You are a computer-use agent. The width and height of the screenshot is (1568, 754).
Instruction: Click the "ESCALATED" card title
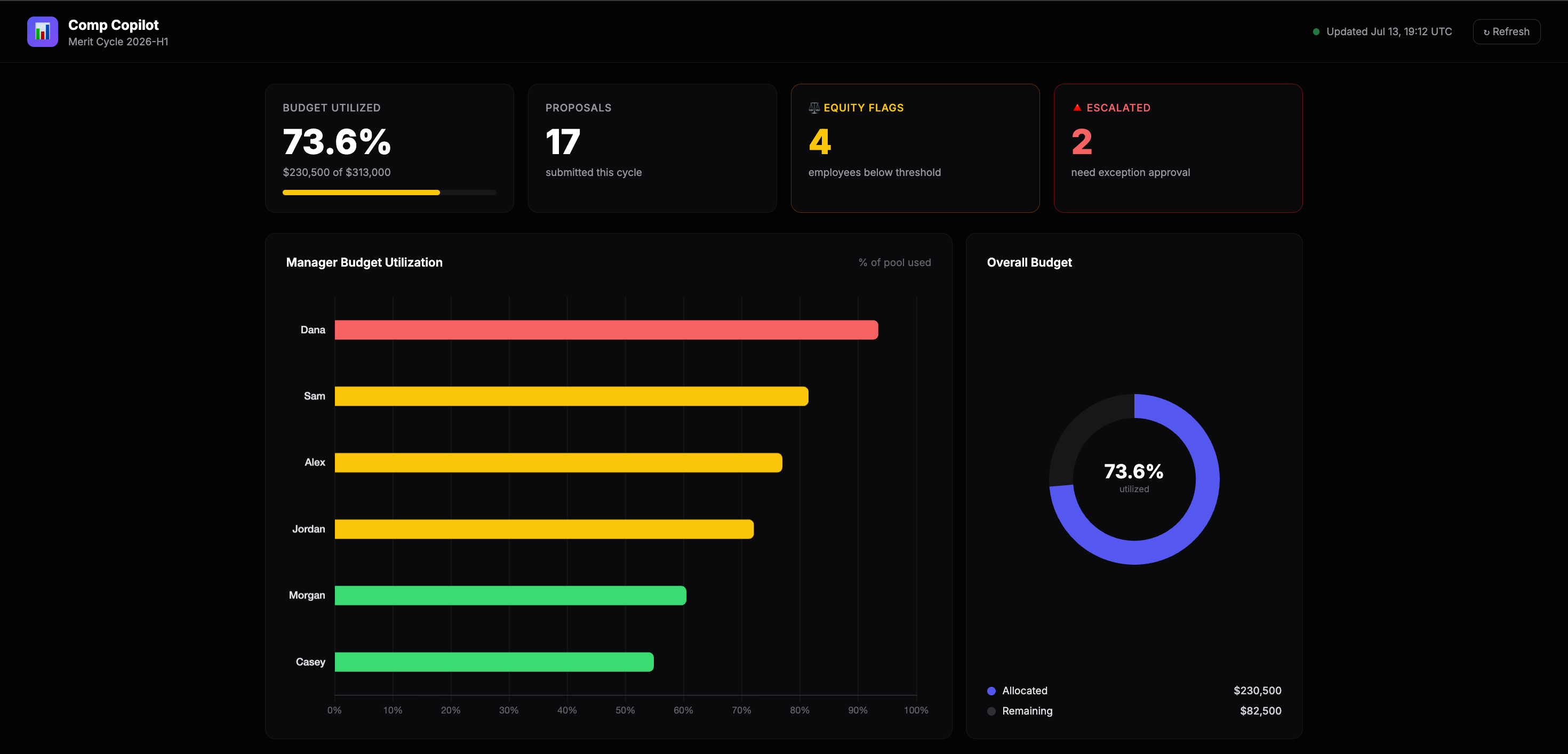pyautogui.click(x=1119, y=108)
